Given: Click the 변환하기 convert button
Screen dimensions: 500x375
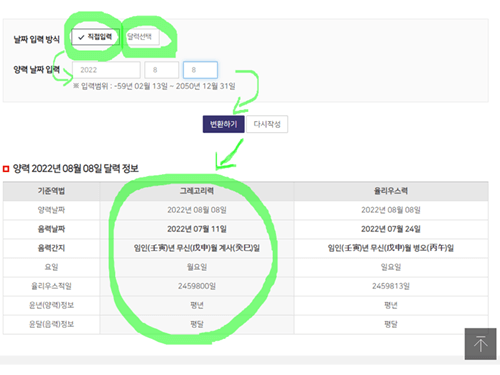Looking at the screenshot, I should point(223,124).
